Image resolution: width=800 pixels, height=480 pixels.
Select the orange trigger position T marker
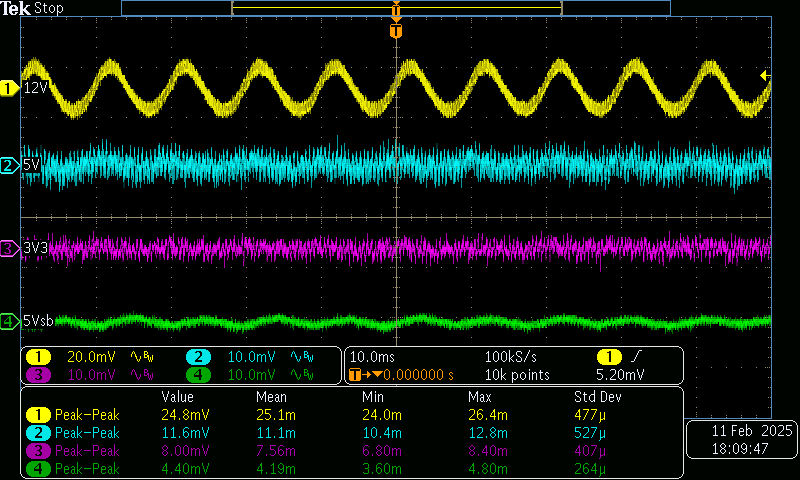396,31
